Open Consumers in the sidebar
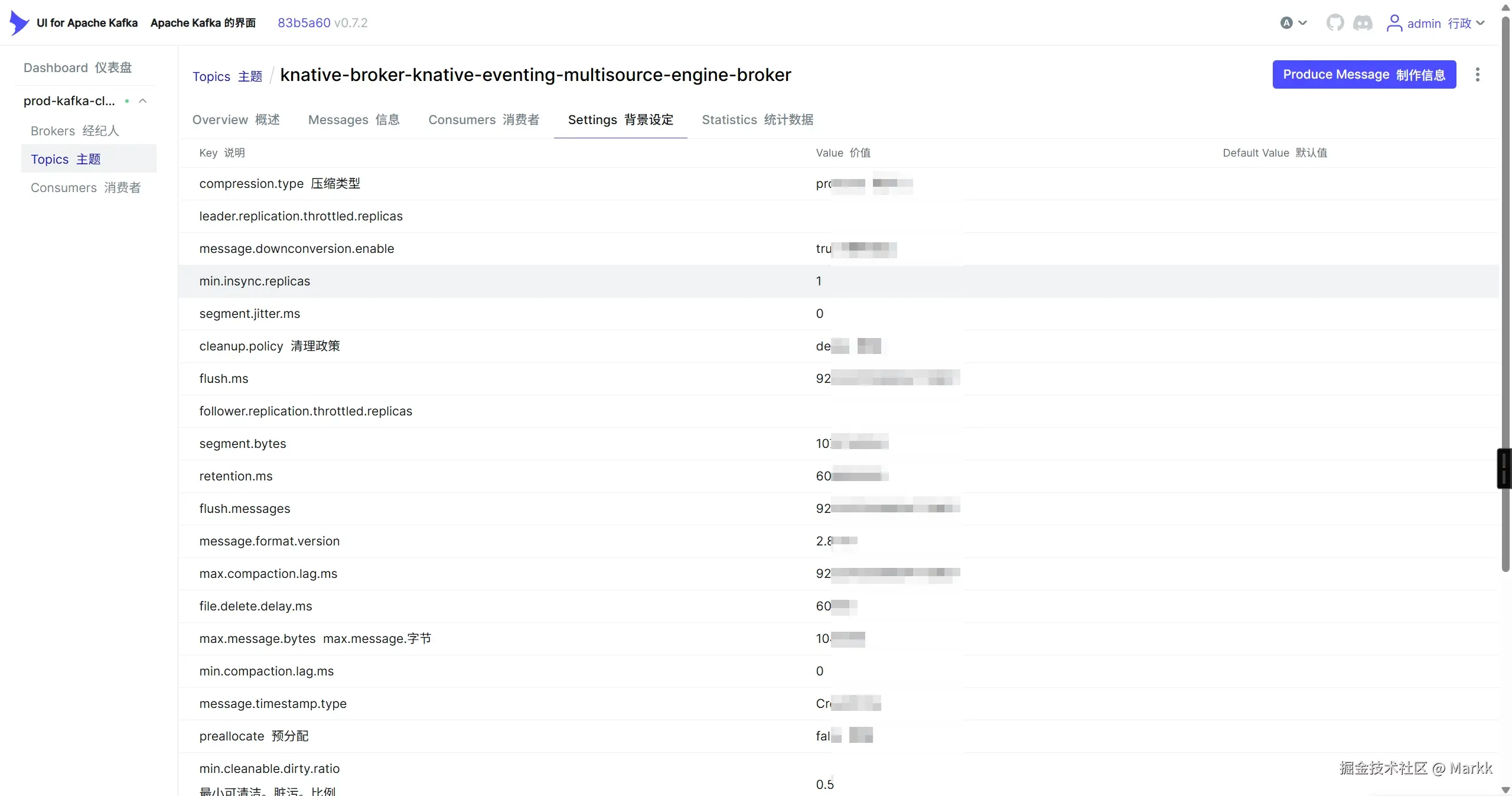The image size is (1512, 796). click(x=86, y=188)
